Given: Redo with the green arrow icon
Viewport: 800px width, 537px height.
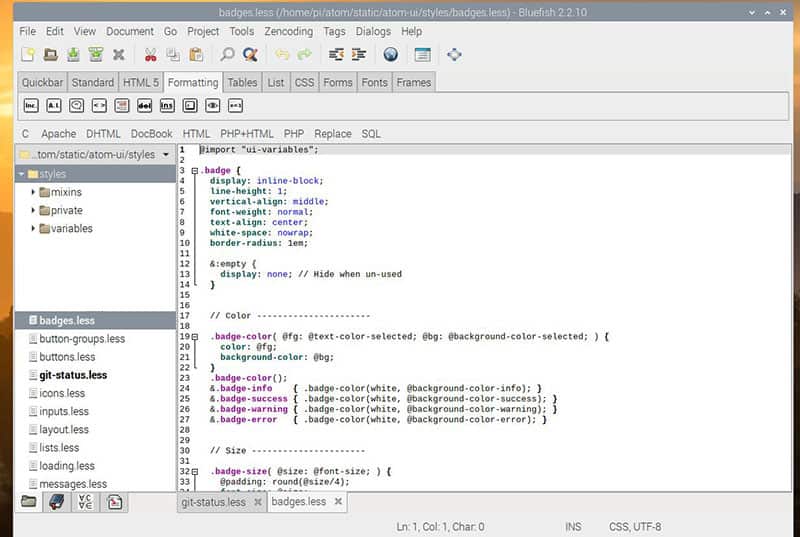Looking at the screenshot, I should (x=305, y=55).
